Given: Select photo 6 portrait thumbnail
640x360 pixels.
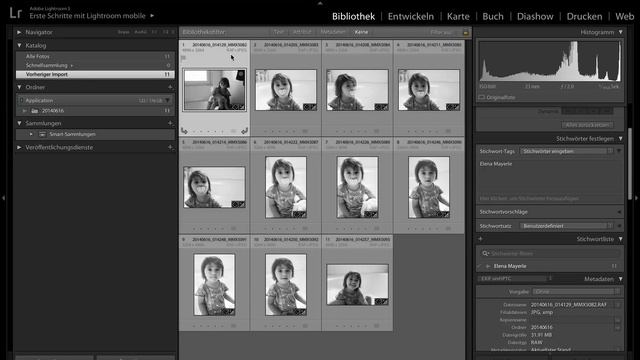Looking at the screenshot, I should pyautogui.click(x=286, y=187).
